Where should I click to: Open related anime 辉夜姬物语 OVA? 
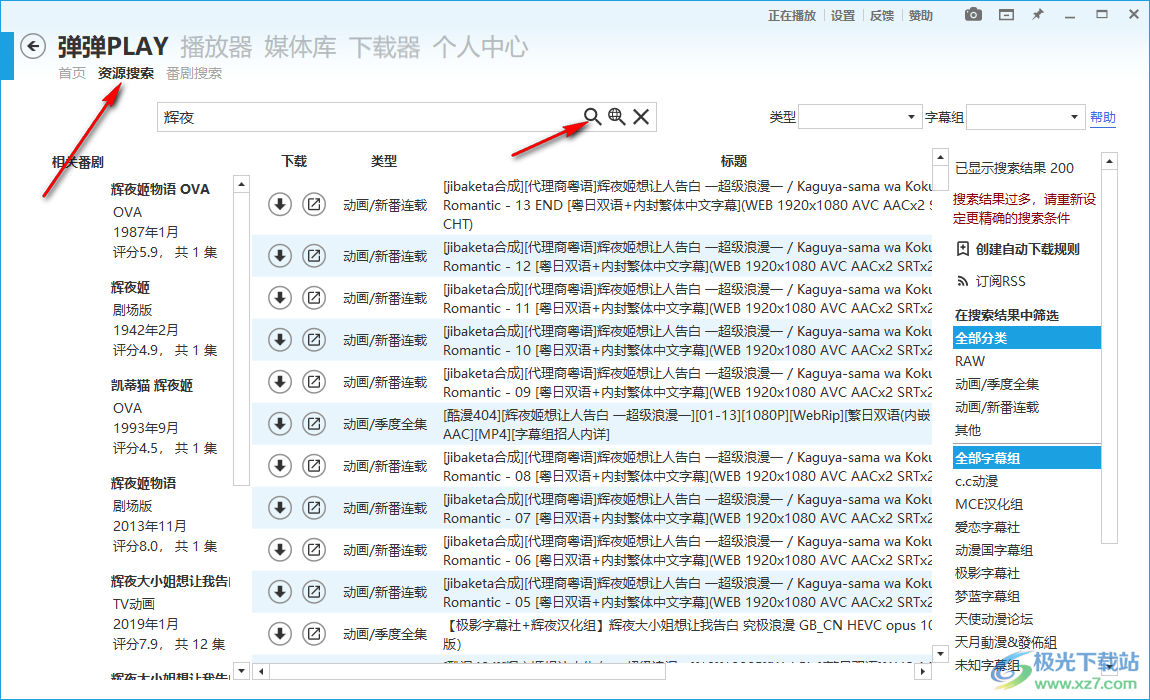pyautogui.click(x=160, y=189)
